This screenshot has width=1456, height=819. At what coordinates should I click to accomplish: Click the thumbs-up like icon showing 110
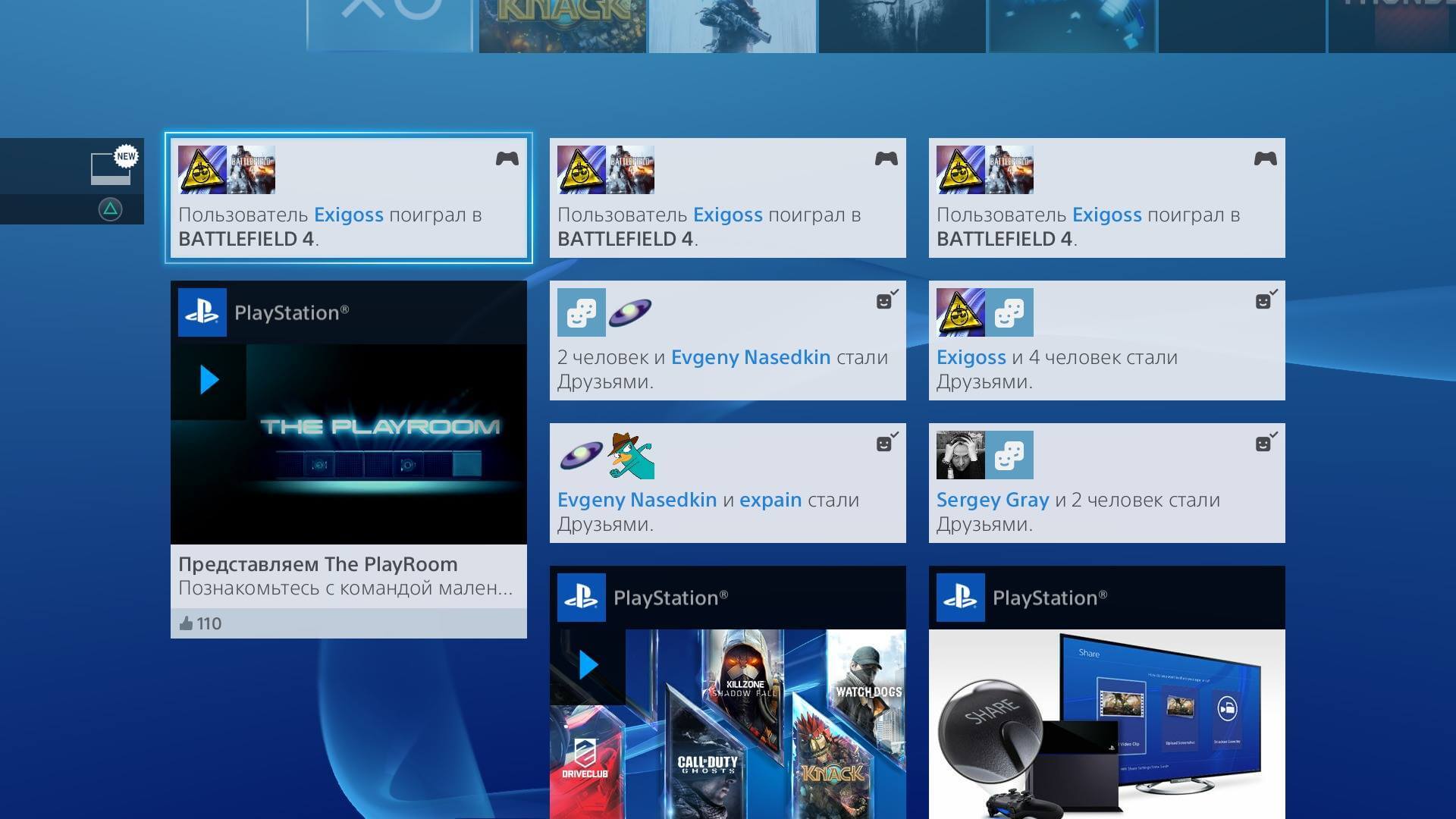(x=187, y=623)
